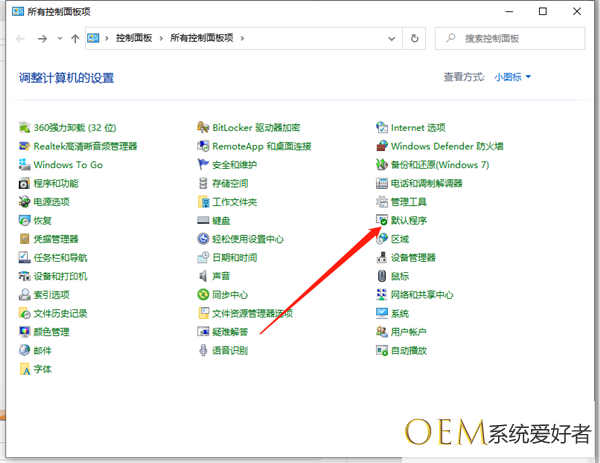Open the 网络和共享中心 icon
Image resolution: width=600 pixels, height=463 pixels.
(382, 294)
